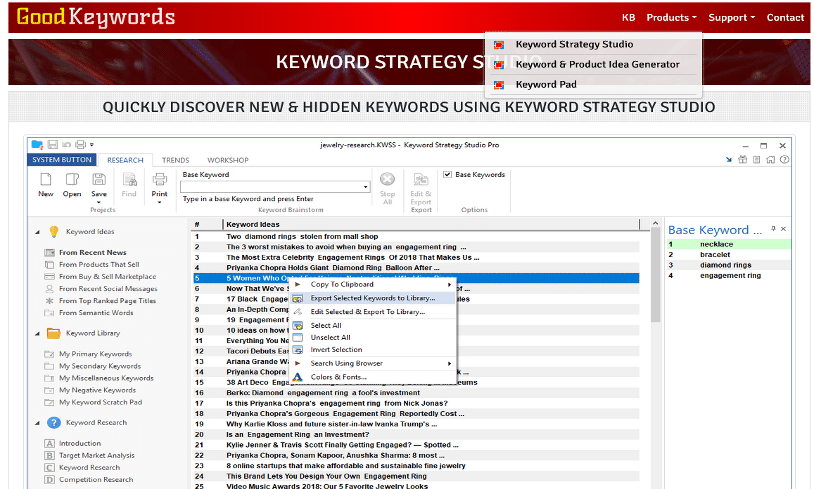Click the Stop All icon
The width and height of the screenshot is (814, 489).
[388, 180]
